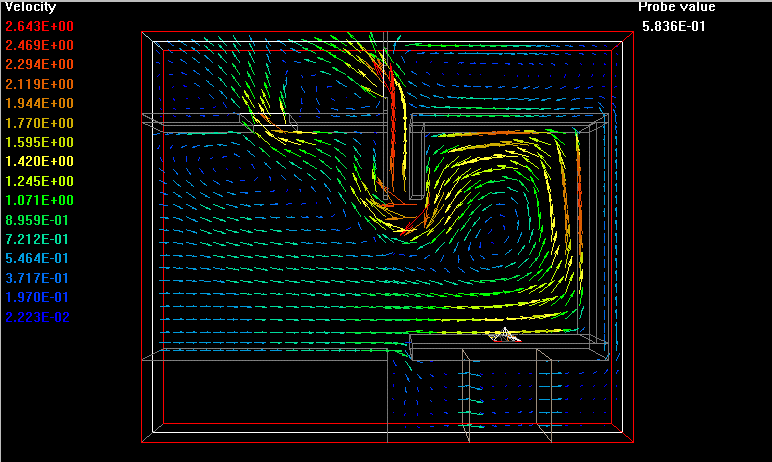Select legend value 1.944E+00
This screenshot has width=772, height=462.
tap(39, 103)
